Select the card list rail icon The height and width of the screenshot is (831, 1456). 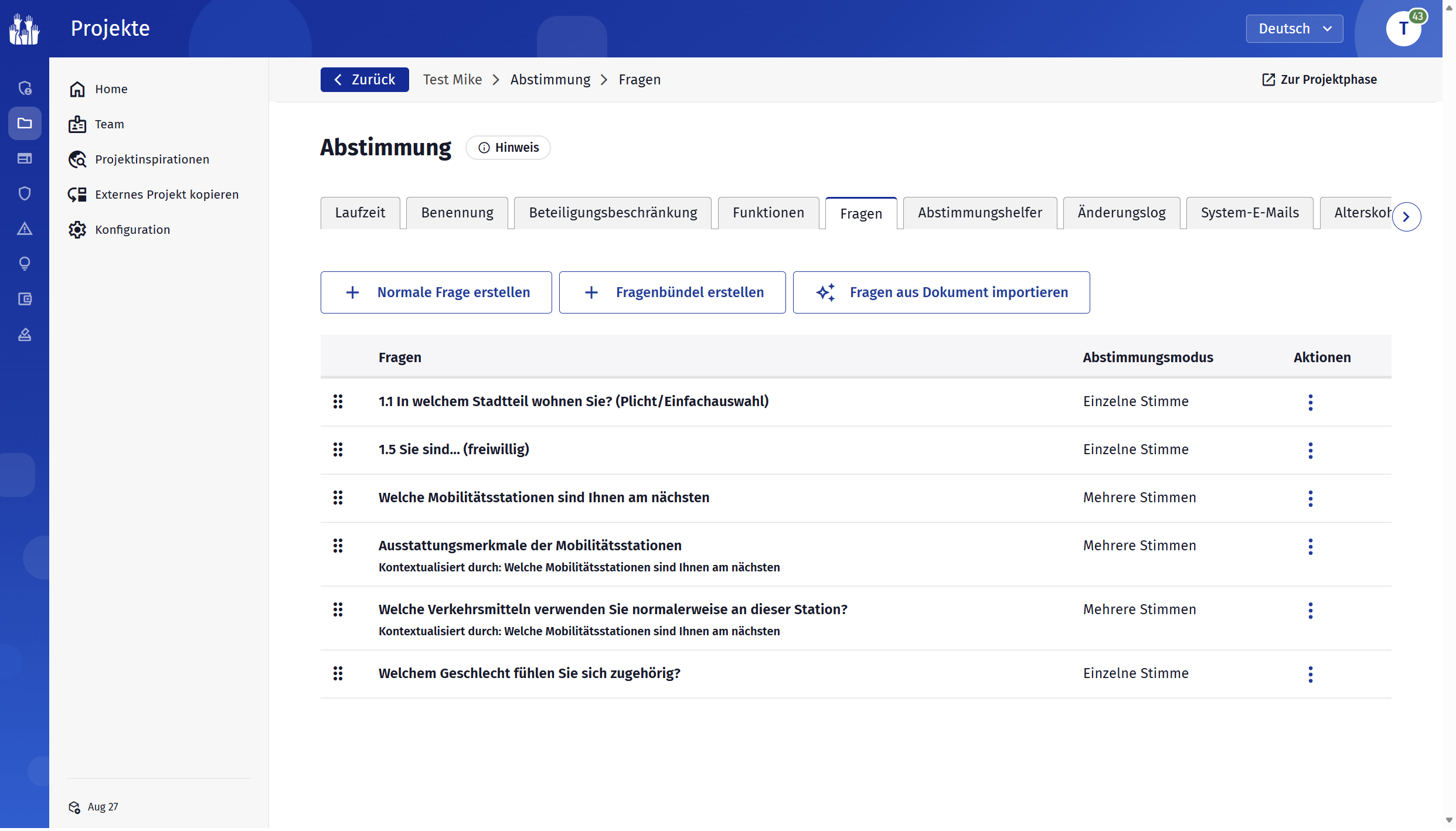click(25, 158)
